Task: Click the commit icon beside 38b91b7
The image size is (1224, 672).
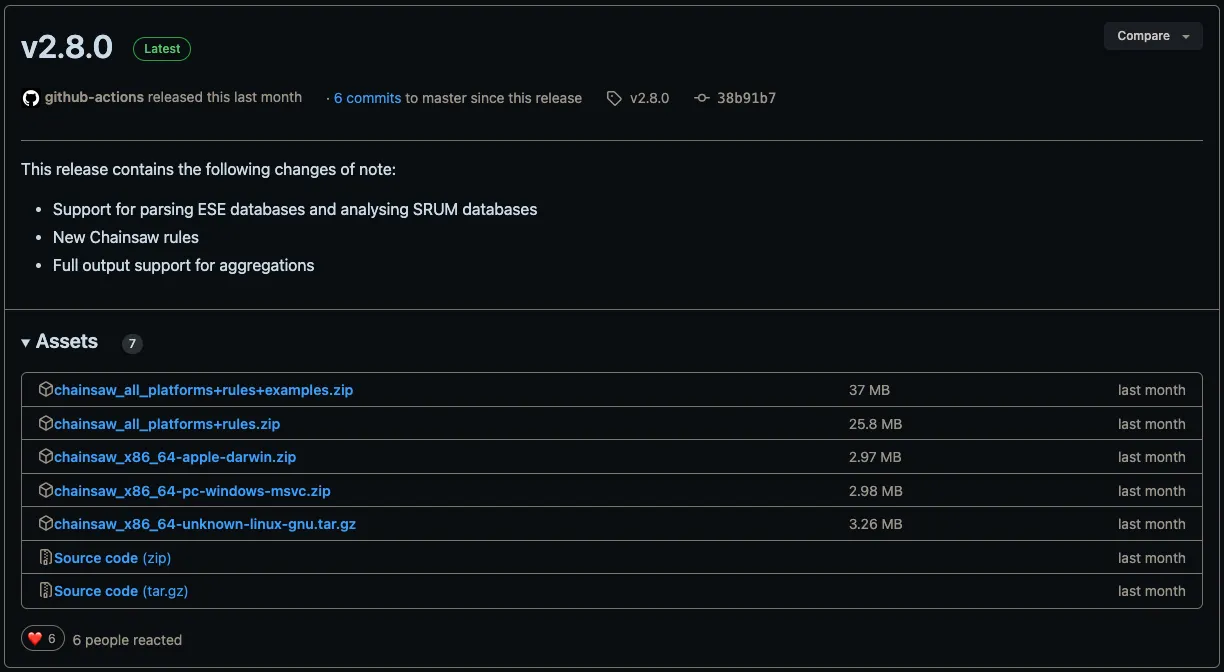Action: (702, 98)
